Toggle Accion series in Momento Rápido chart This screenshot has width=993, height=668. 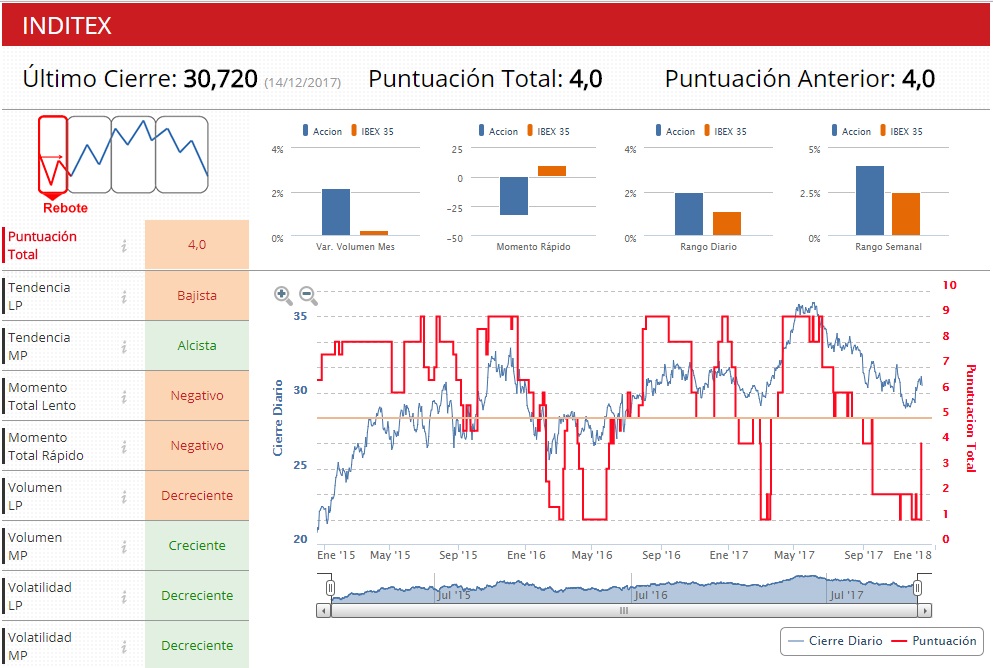tap(499, 131)
